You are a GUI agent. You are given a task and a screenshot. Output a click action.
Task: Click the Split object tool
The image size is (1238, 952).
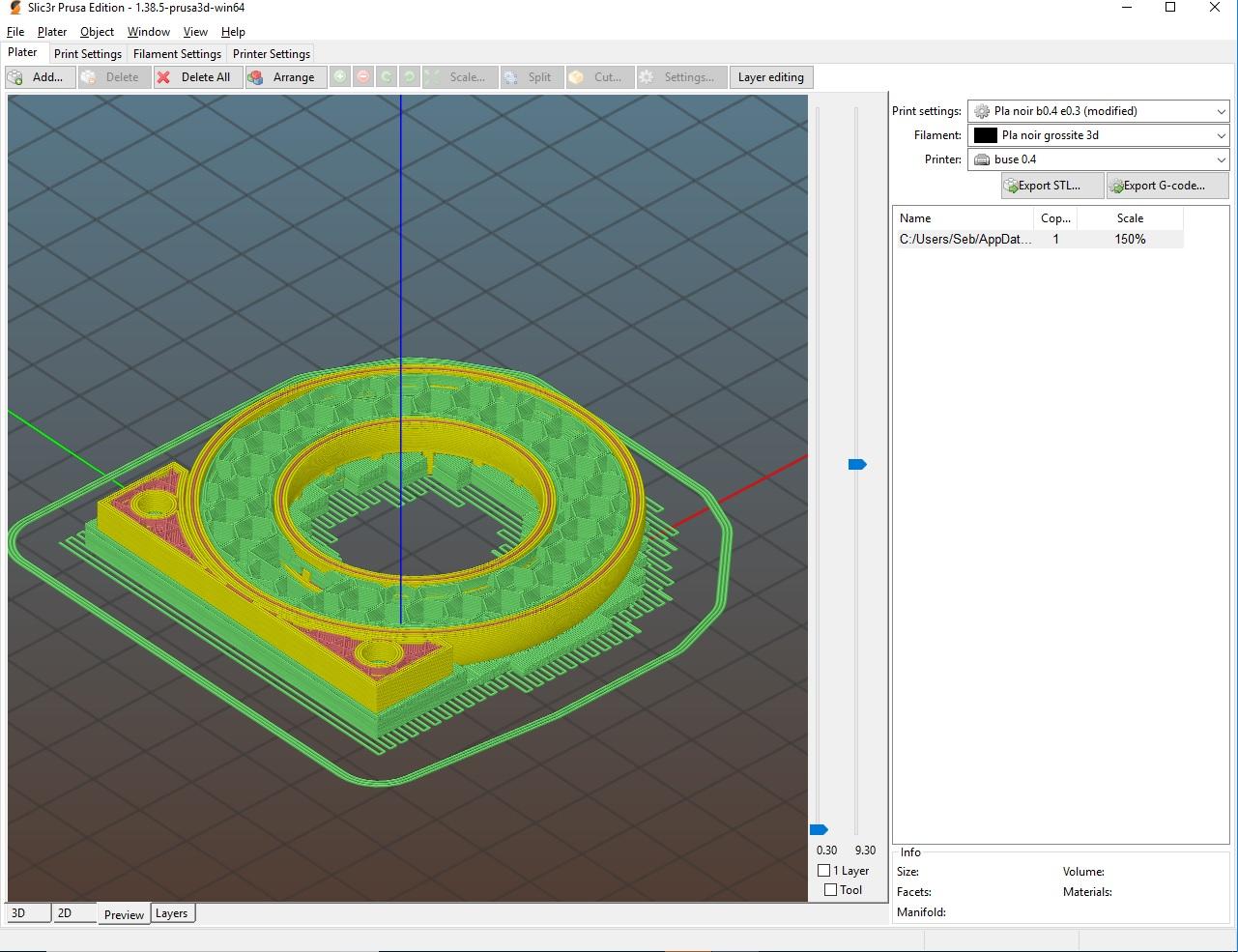[x=531, y=77]
